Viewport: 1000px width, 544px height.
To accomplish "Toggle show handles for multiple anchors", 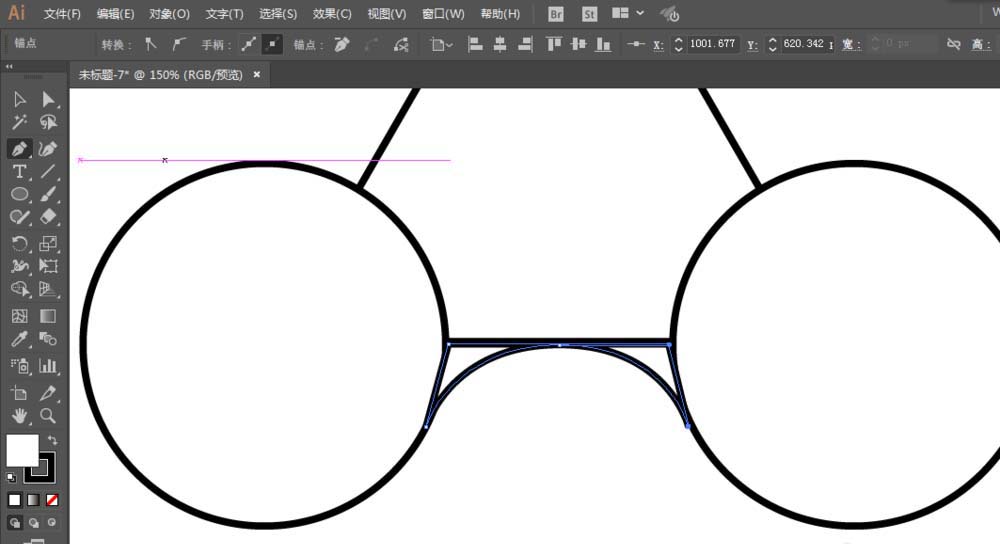I will 248,44.
